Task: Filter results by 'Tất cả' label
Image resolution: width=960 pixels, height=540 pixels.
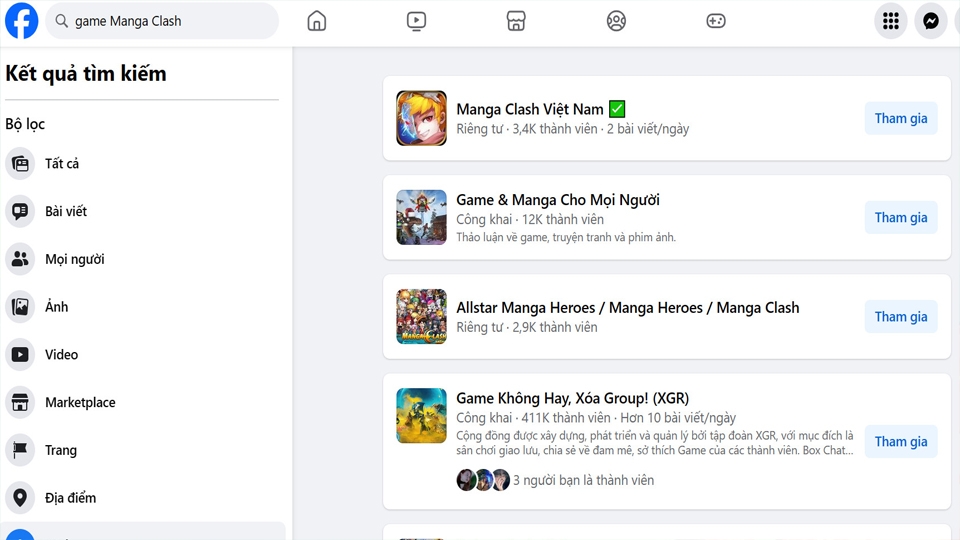Action: [62, 163]
